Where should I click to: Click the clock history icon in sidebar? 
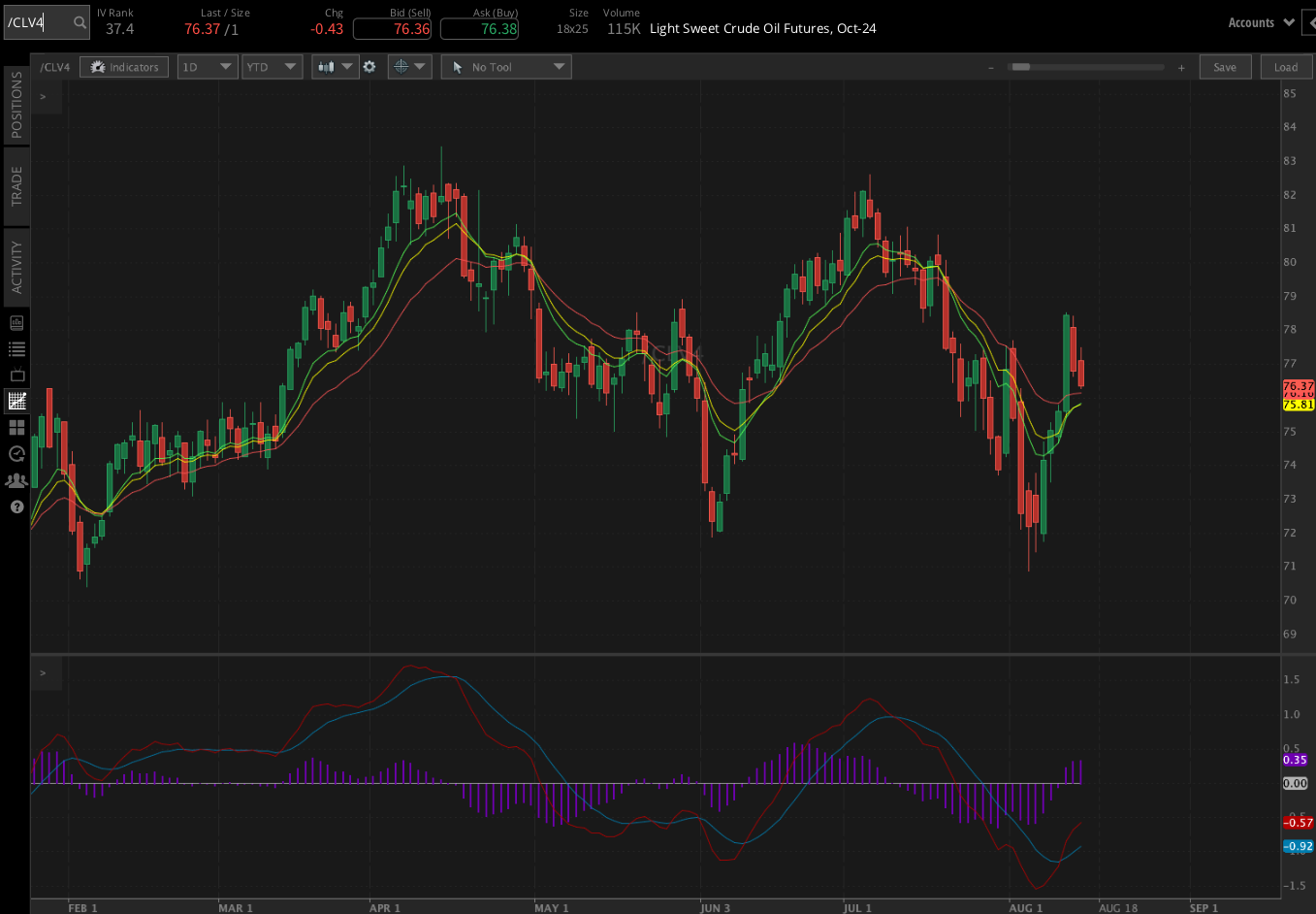(x=16, y=453)
